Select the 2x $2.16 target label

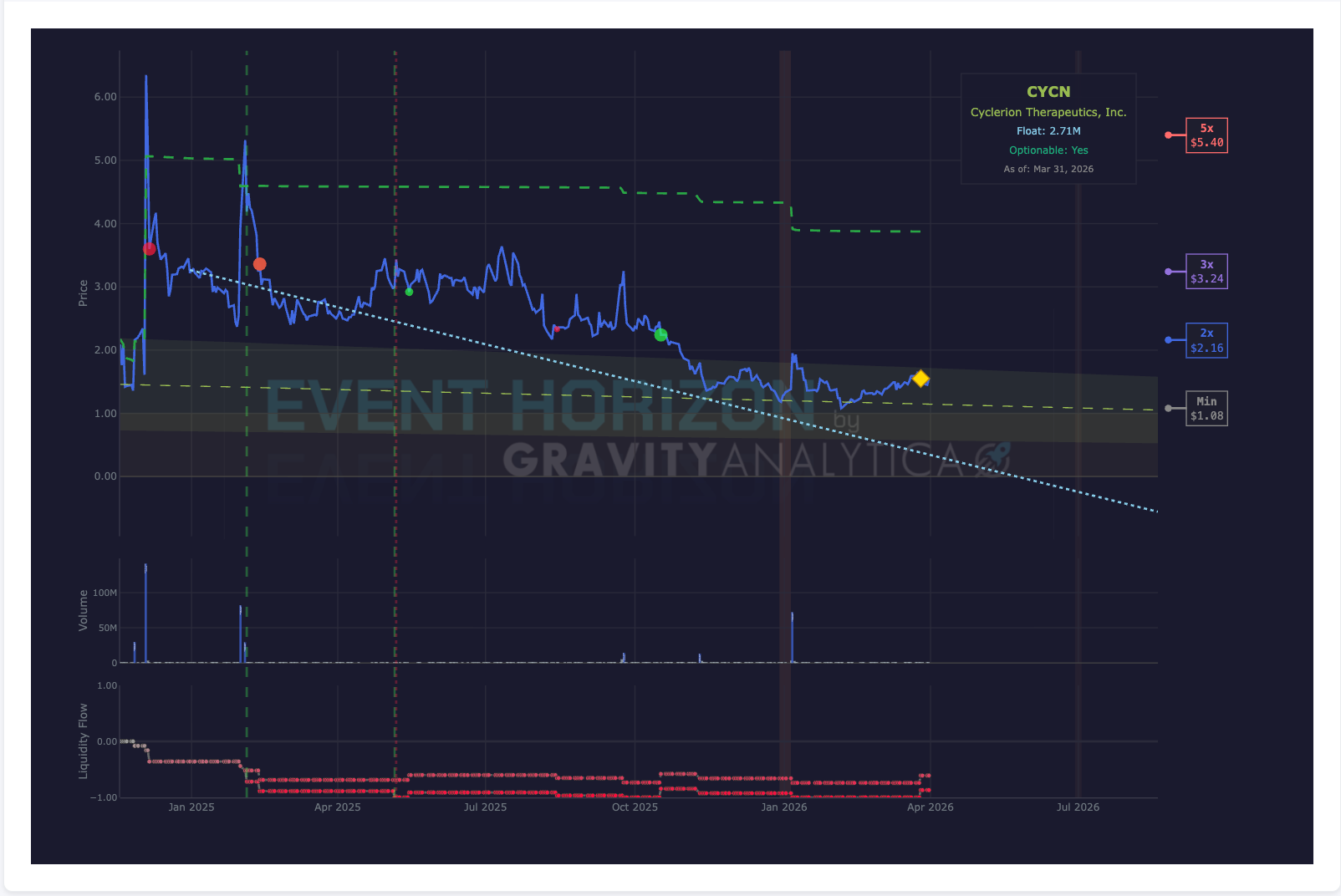(1206, 340)
